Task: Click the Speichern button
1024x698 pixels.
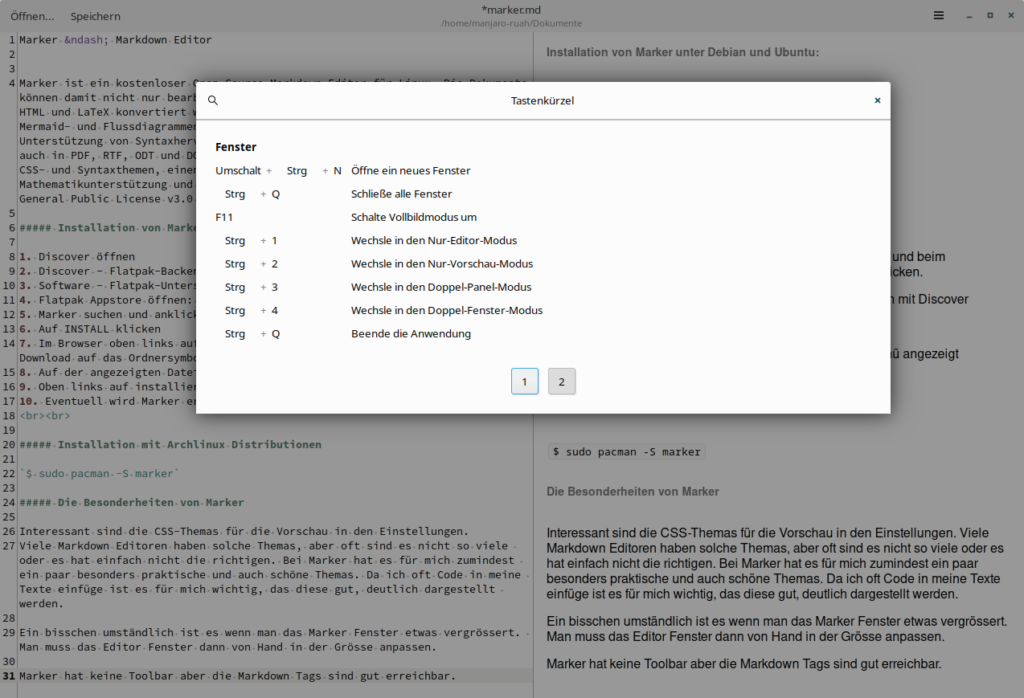Action: [95, 16]
